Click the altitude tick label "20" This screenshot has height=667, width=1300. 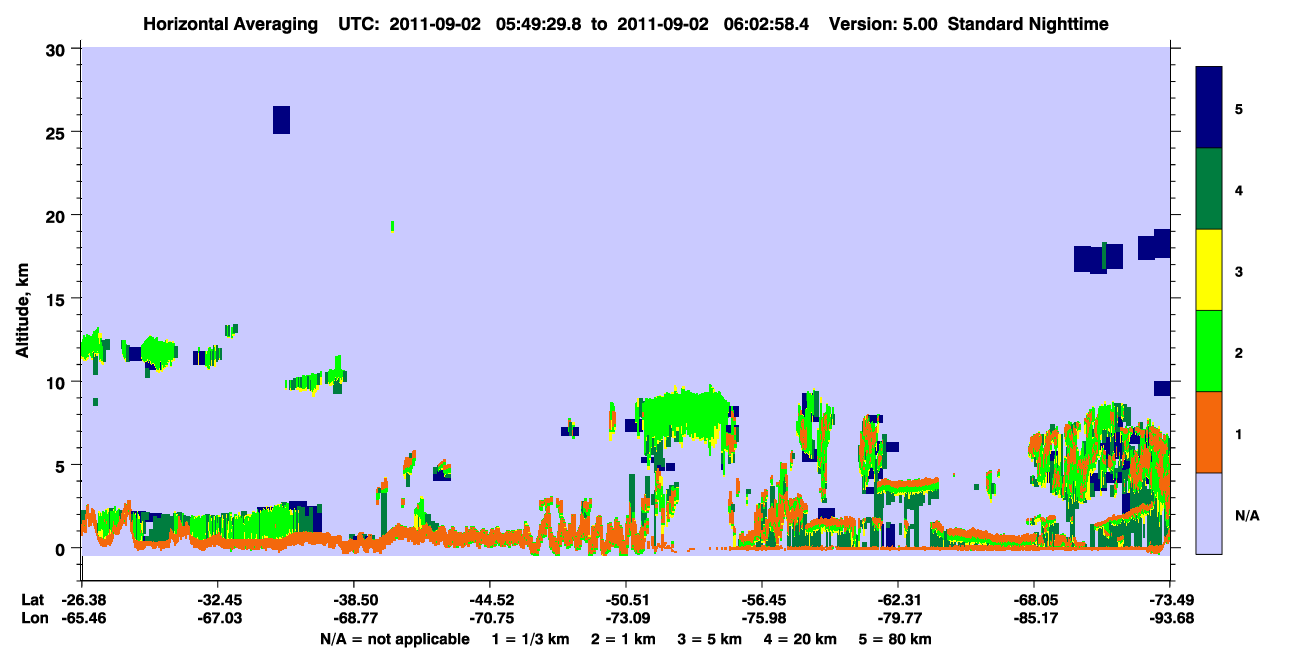pyautogui.click(x=58, y=215)
